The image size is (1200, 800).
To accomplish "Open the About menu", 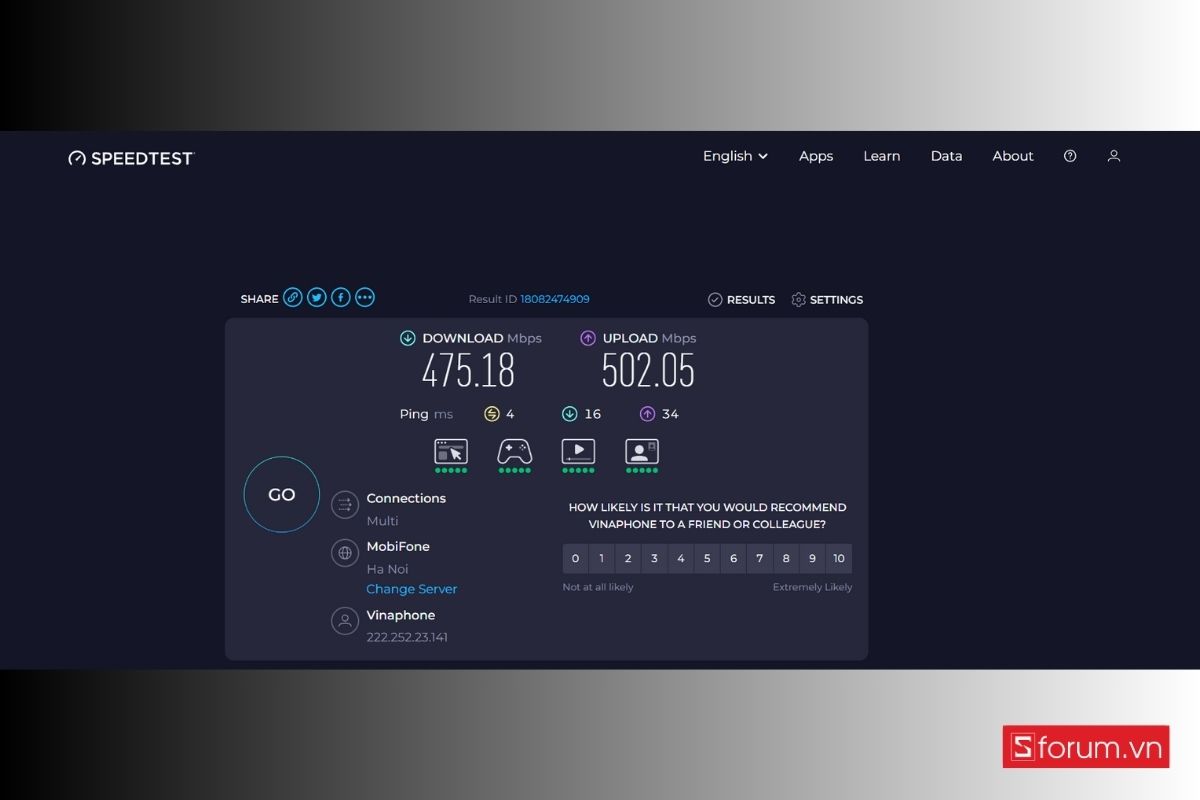I will (x=1013, y=156).
